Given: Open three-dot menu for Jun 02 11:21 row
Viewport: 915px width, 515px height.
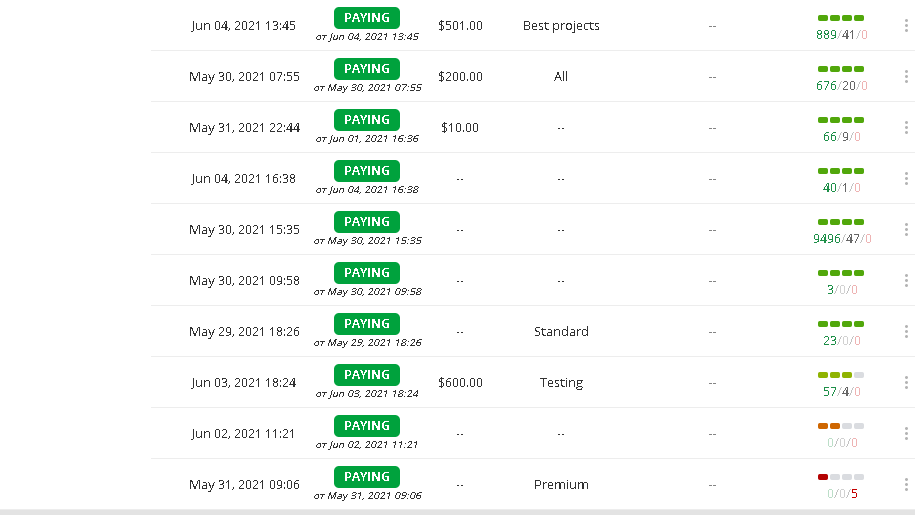Looking at the screenshot, I should [x=906, y=434].
